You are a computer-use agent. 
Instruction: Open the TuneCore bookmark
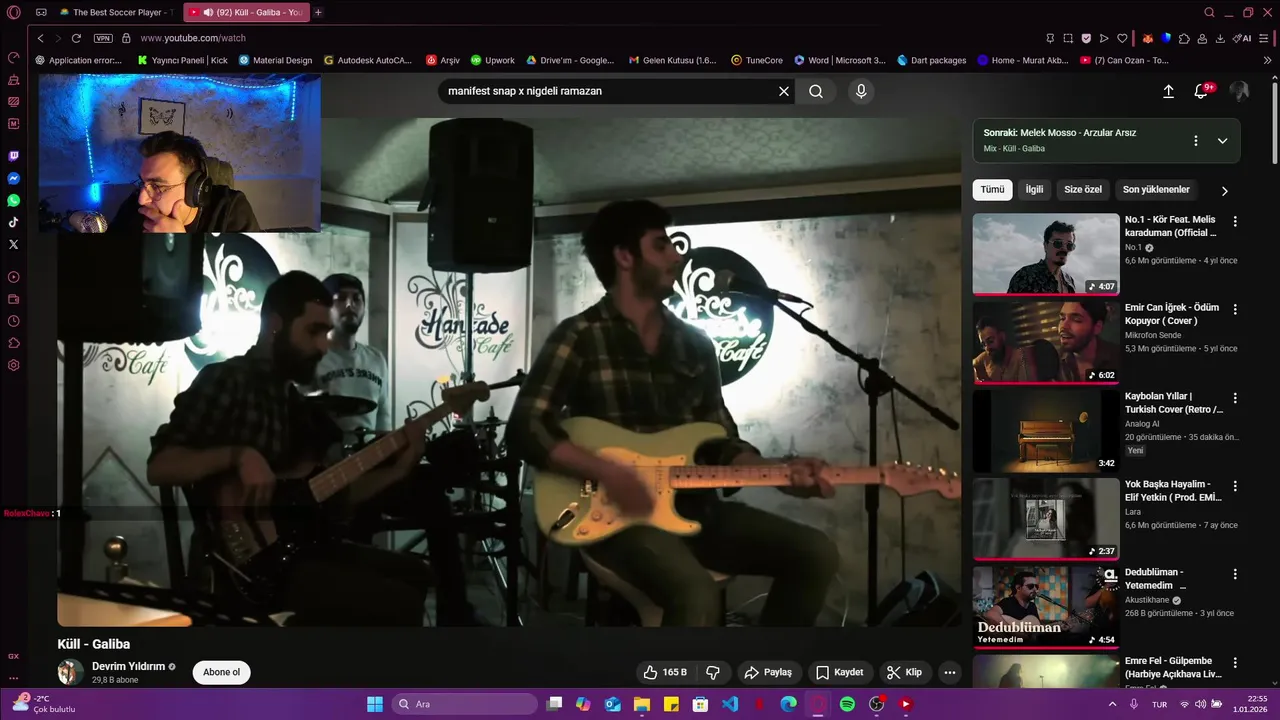757,60
